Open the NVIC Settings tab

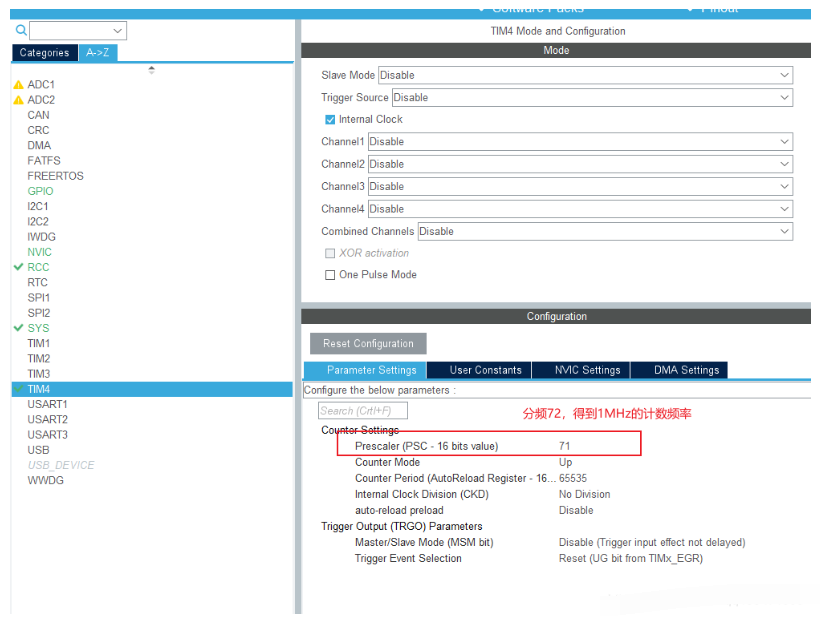581,370
